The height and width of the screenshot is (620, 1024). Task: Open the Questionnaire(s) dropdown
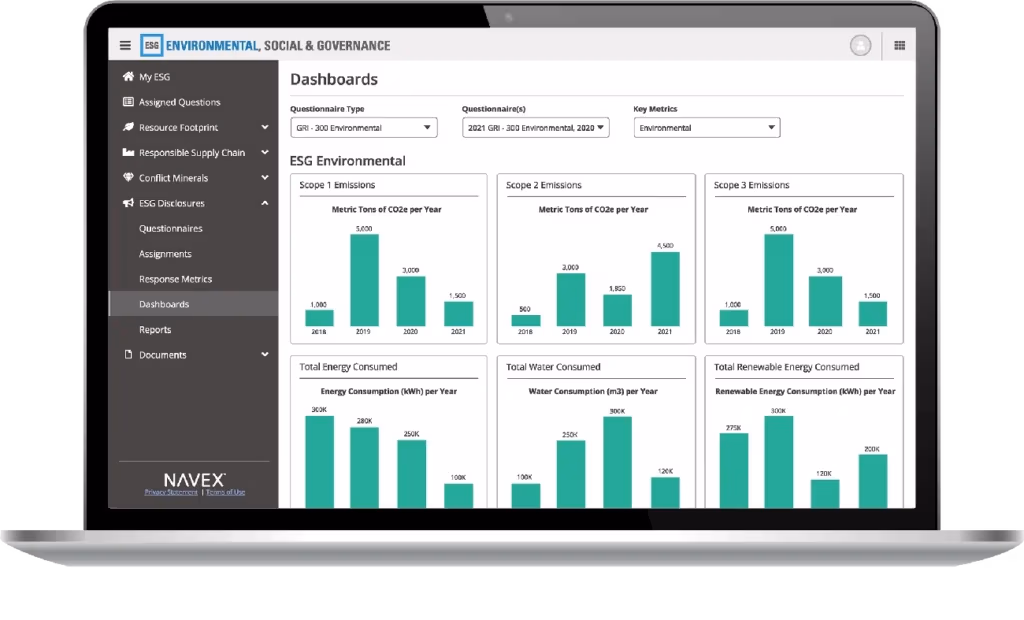[536, 127]
